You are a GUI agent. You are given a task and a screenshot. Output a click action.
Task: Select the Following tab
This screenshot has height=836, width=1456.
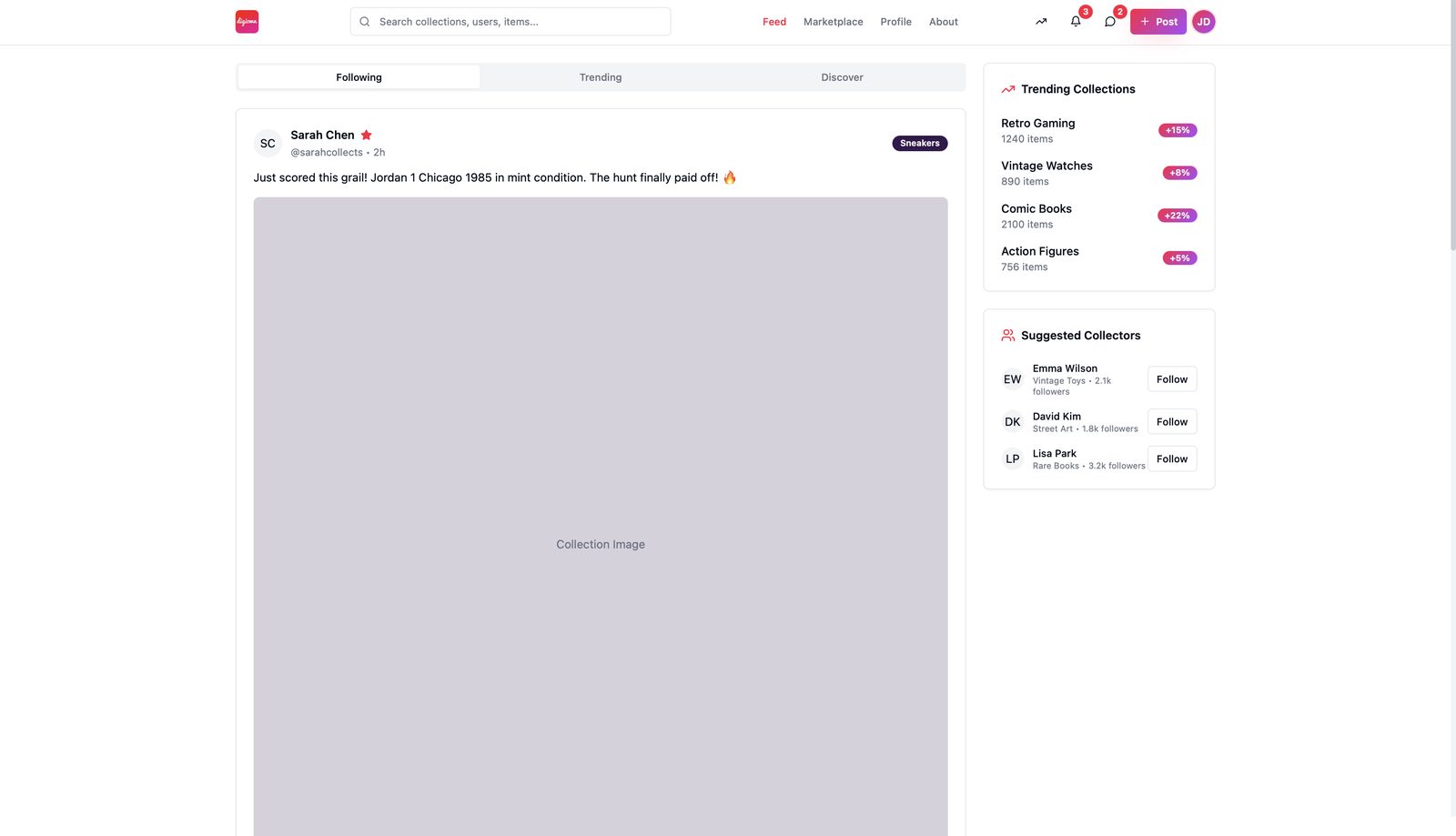pyautogui.click(x=359, y=77)
